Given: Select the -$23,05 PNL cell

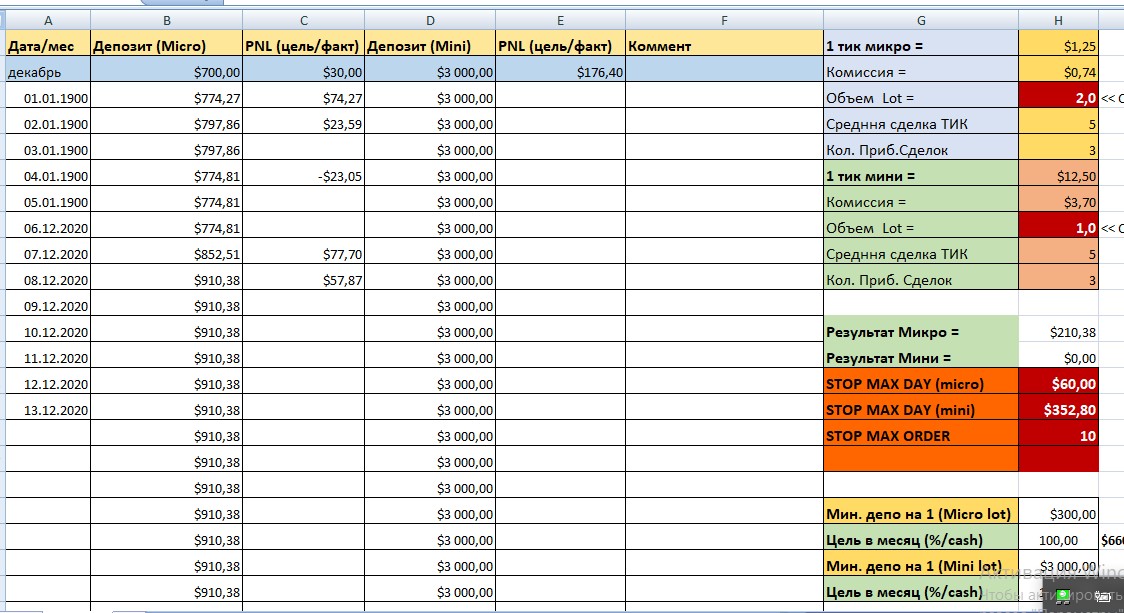Looking at the screenshot, I should (303, 174).
